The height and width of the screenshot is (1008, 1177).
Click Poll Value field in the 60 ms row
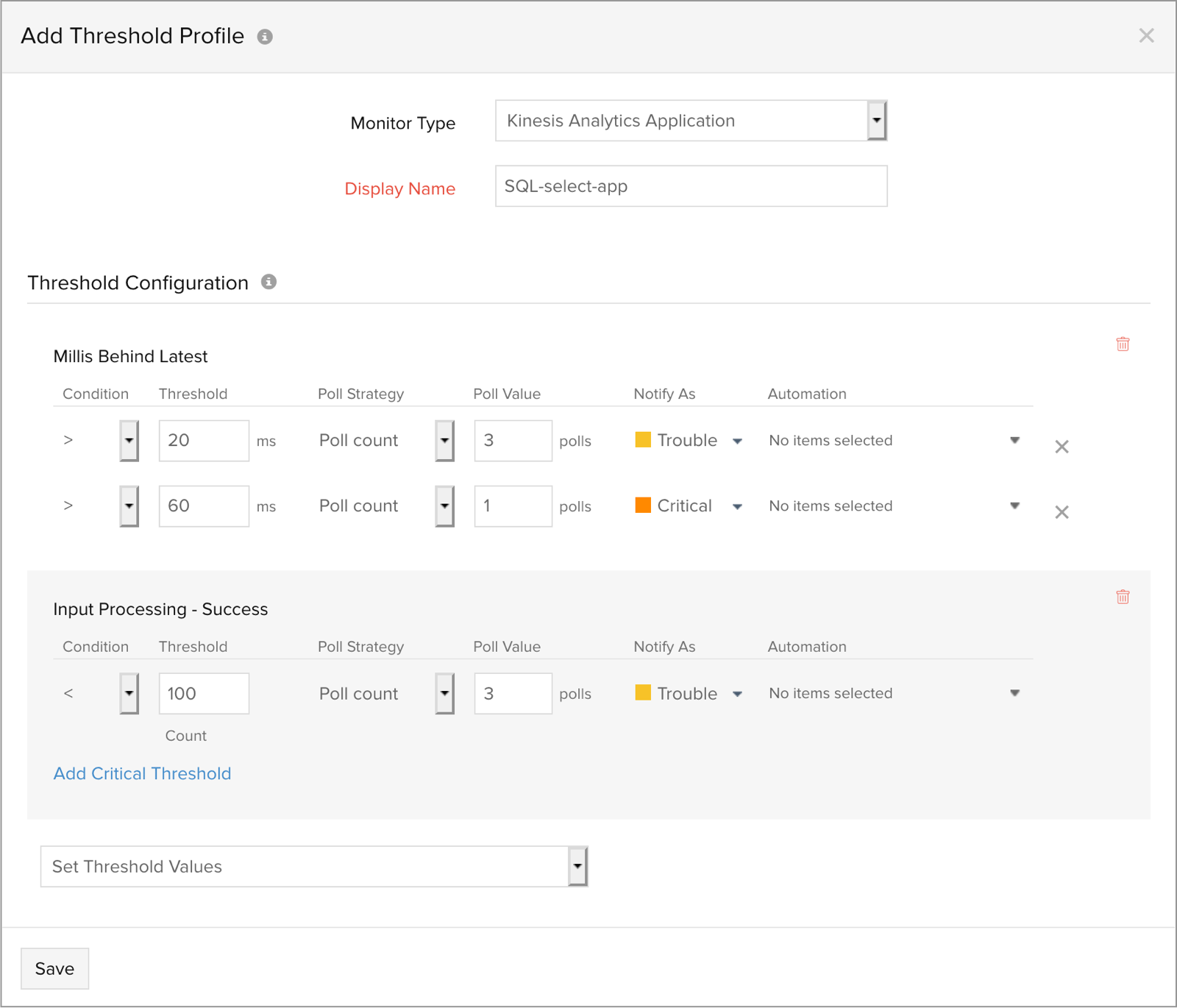(513, 506)
